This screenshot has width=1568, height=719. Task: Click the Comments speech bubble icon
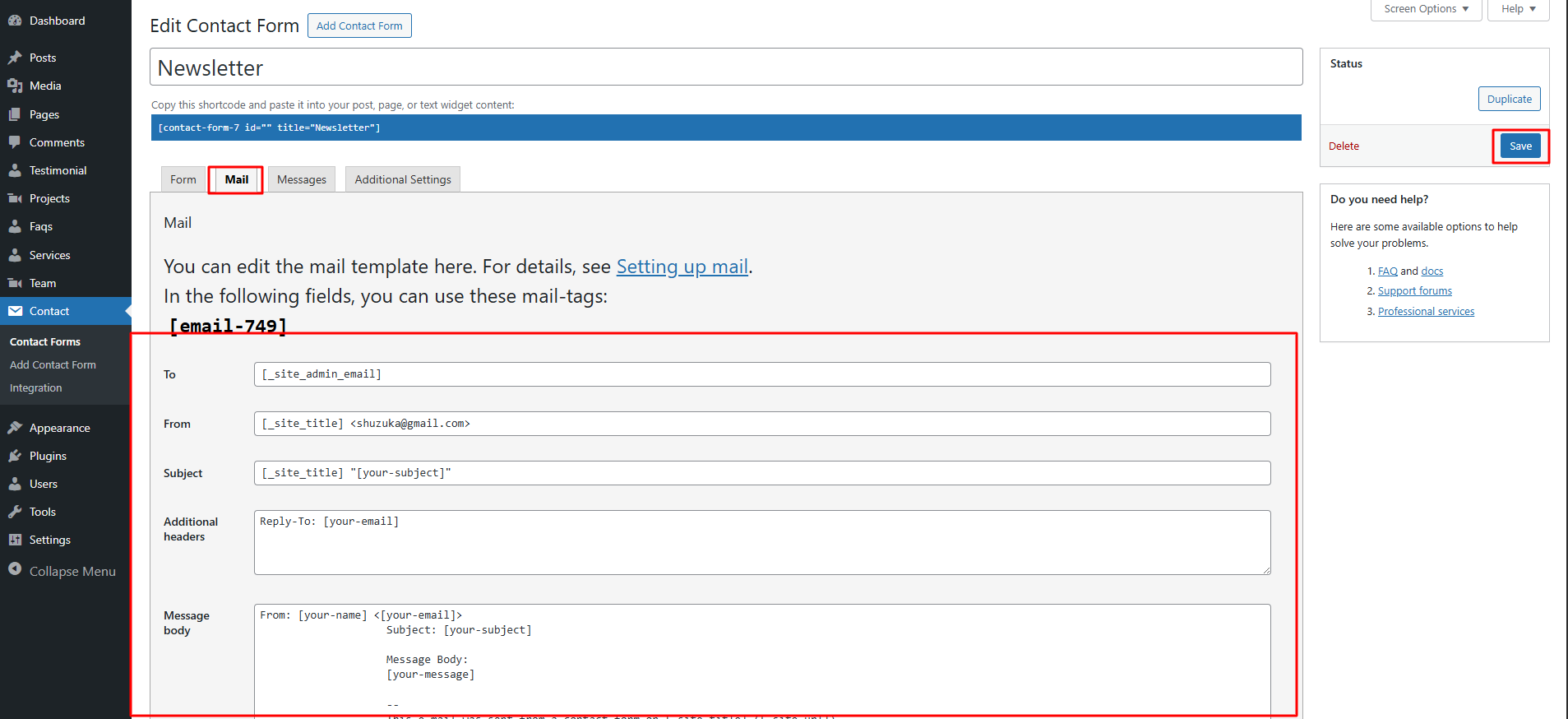[x=15, y=142]
